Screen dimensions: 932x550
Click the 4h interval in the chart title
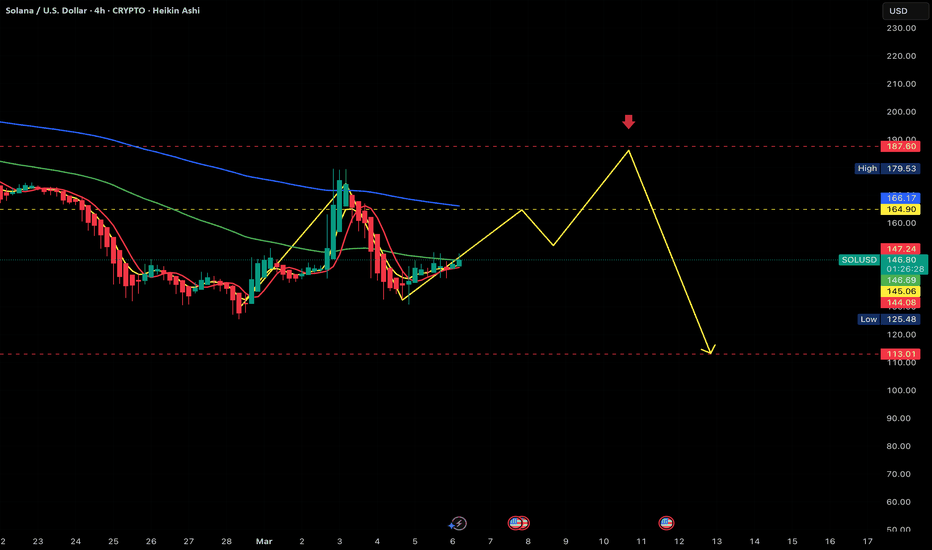99,10
